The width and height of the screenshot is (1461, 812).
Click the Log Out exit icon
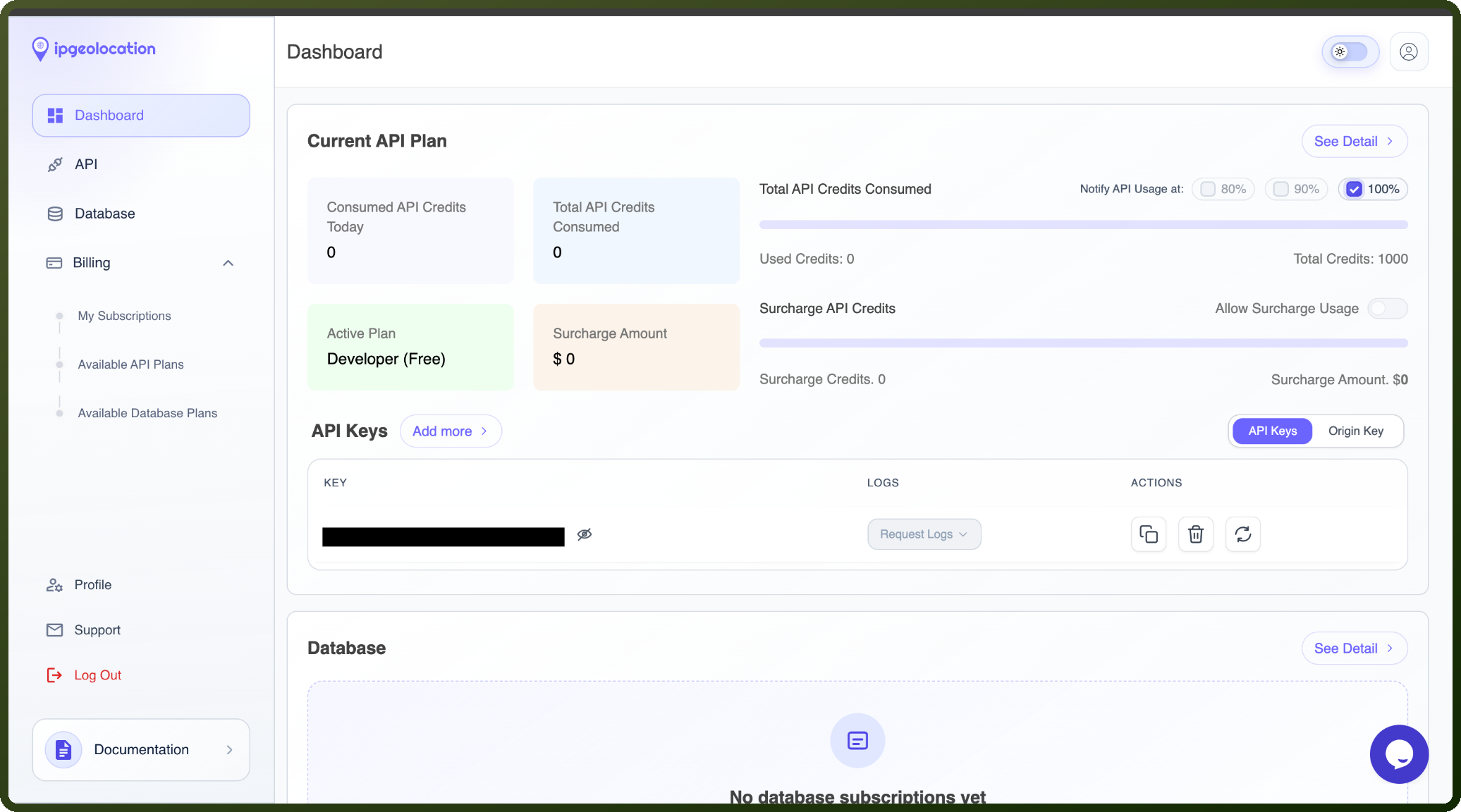pyautogui.click(x=54, y=675)
